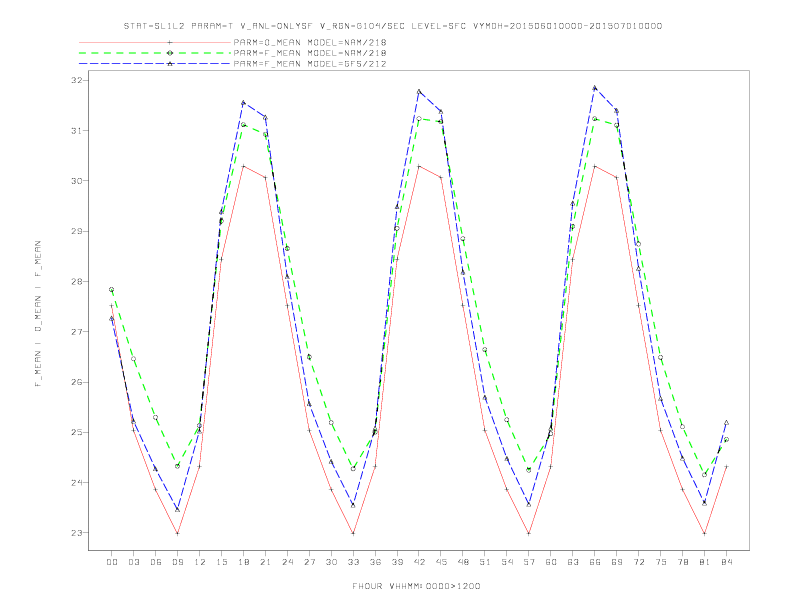Select the green legend entry PARM=F_MEAN MODEL=NAM/218
The height and width of the screenshot is (612, 792).
(310, 53)
